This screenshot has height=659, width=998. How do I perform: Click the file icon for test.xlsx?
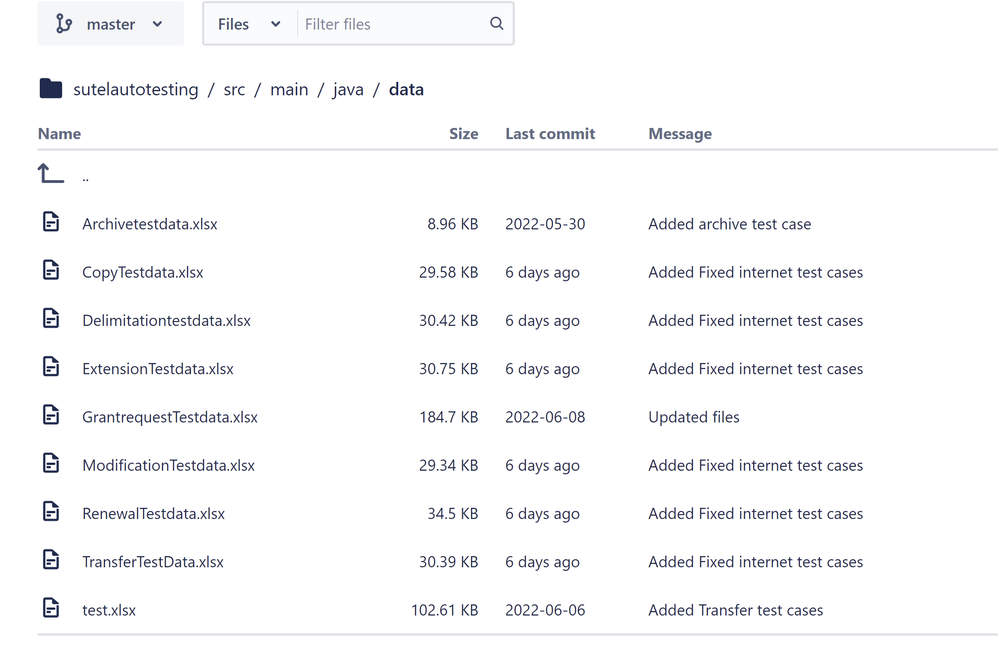(51, 608)
